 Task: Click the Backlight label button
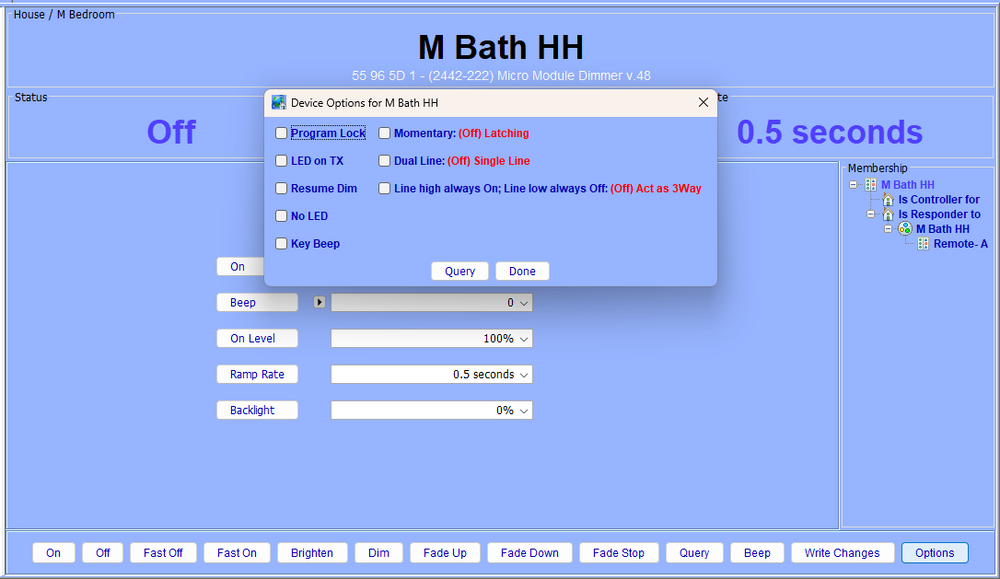[x=257, y=410]
